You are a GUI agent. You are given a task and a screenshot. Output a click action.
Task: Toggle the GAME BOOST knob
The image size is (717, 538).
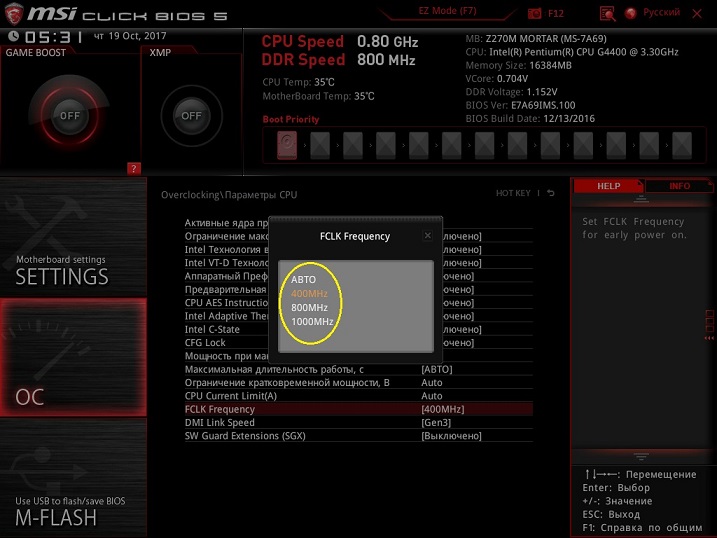click(69, 115)
